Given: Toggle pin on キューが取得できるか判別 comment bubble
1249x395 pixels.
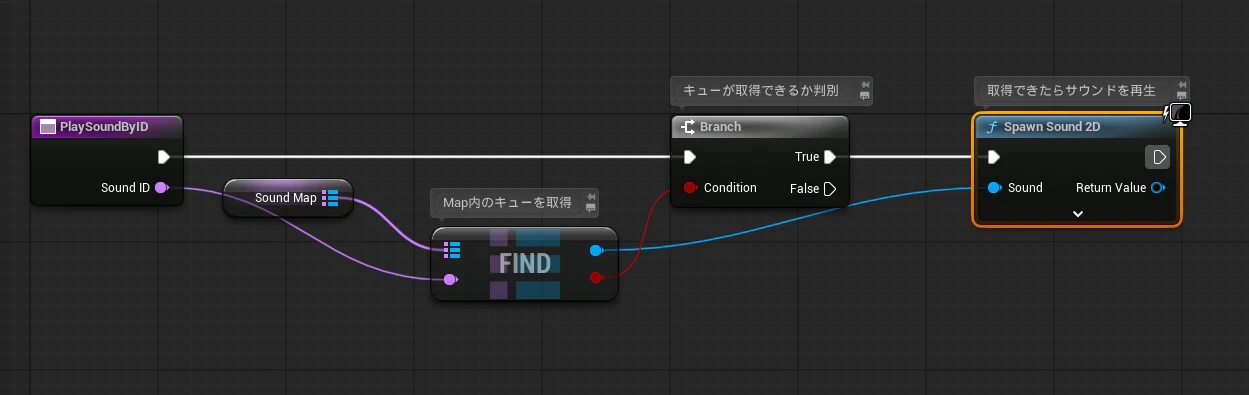Looking at the screenshot, I should point(864,84).
